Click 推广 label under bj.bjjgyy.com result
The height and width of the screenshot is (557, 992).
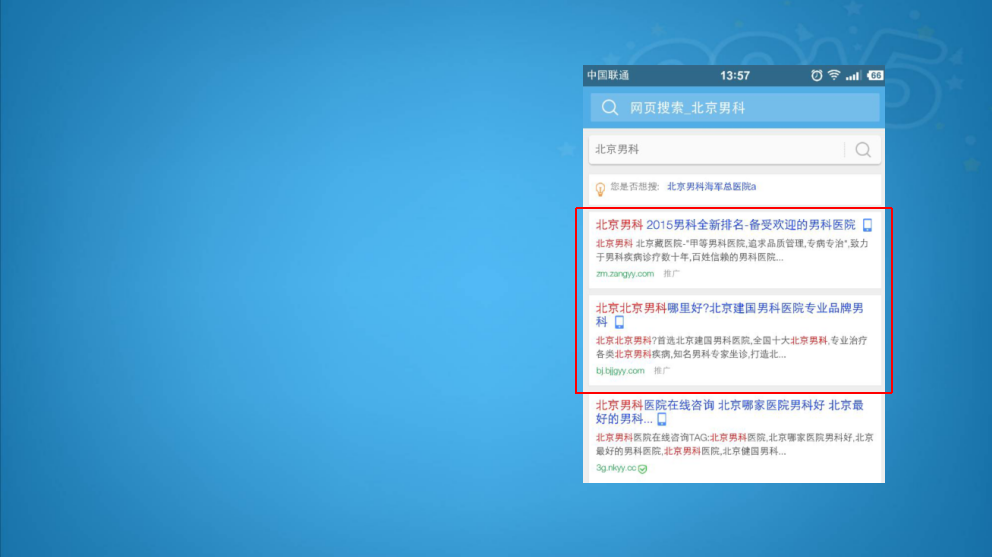pyautogui.click(x=662, y=370)
